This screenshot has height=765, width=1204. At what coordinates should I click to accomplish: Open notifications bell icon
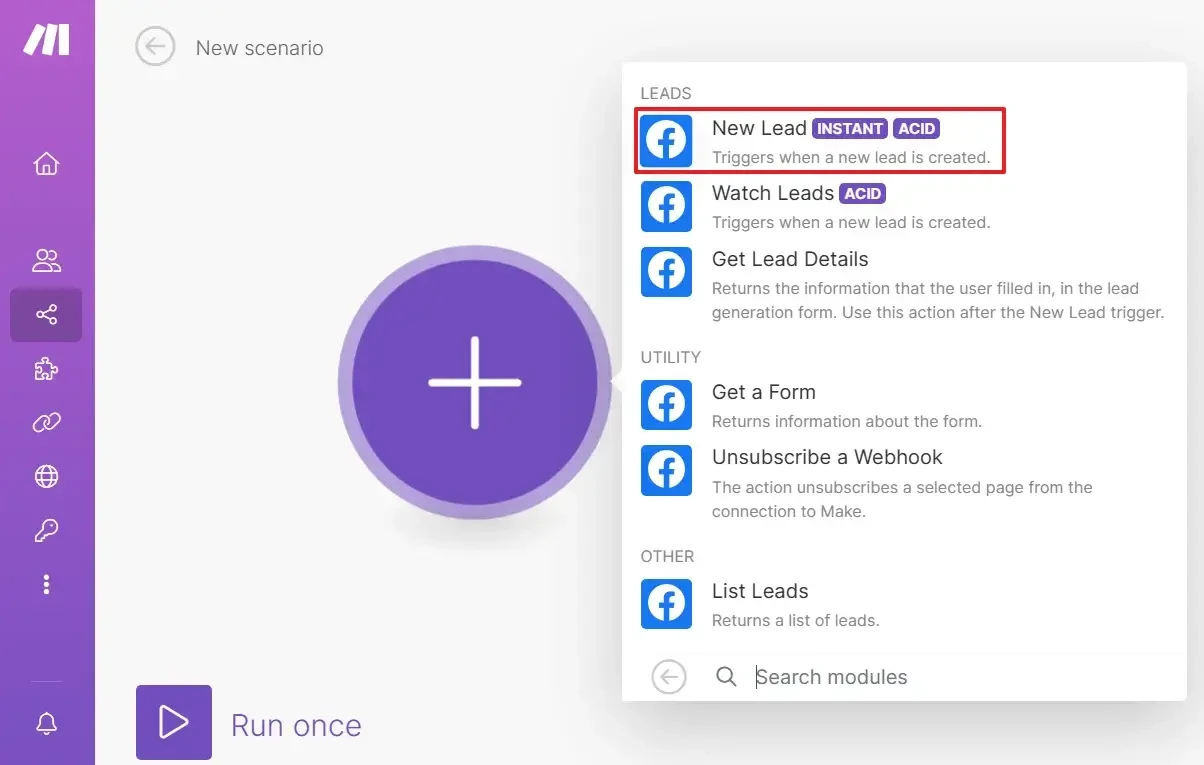pos(46,723)
